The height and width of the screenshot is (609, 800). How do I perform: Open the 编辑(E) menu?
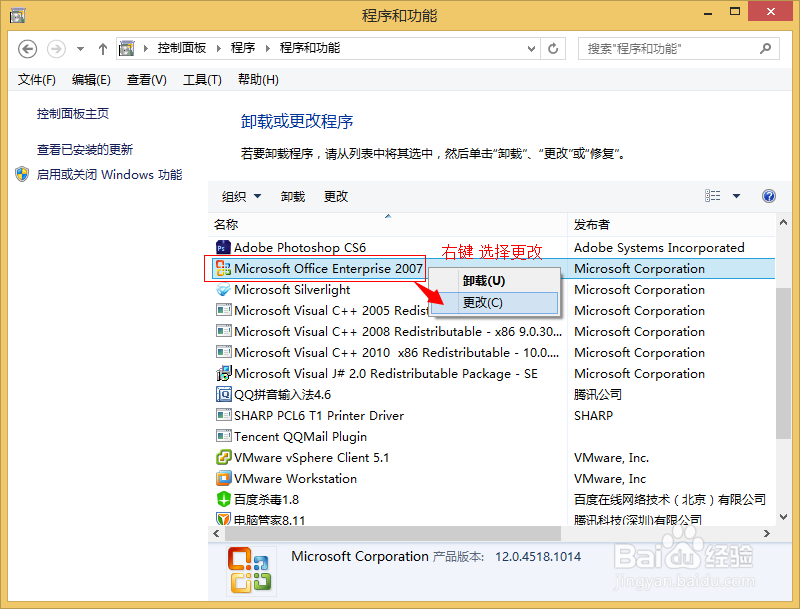point(91,80)
